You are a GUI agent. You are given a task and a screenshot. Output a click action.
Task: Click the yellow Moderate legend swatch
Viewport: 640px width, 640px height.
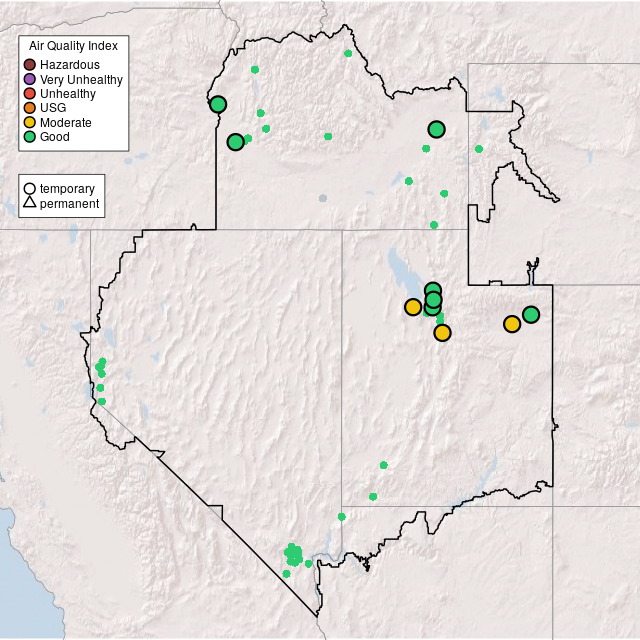(x=30, y=122)
